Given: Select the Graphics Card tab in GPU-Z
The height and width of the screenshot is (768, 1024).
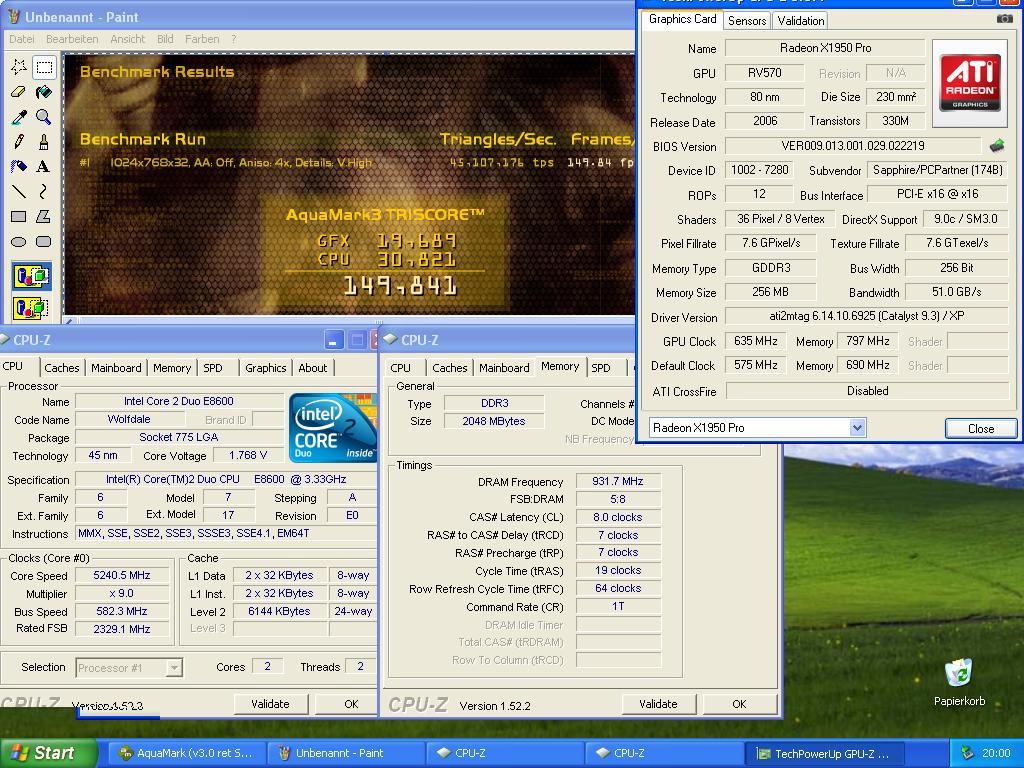Looking at the screenshot, I should pyautogui.click(x=682, y=20).
